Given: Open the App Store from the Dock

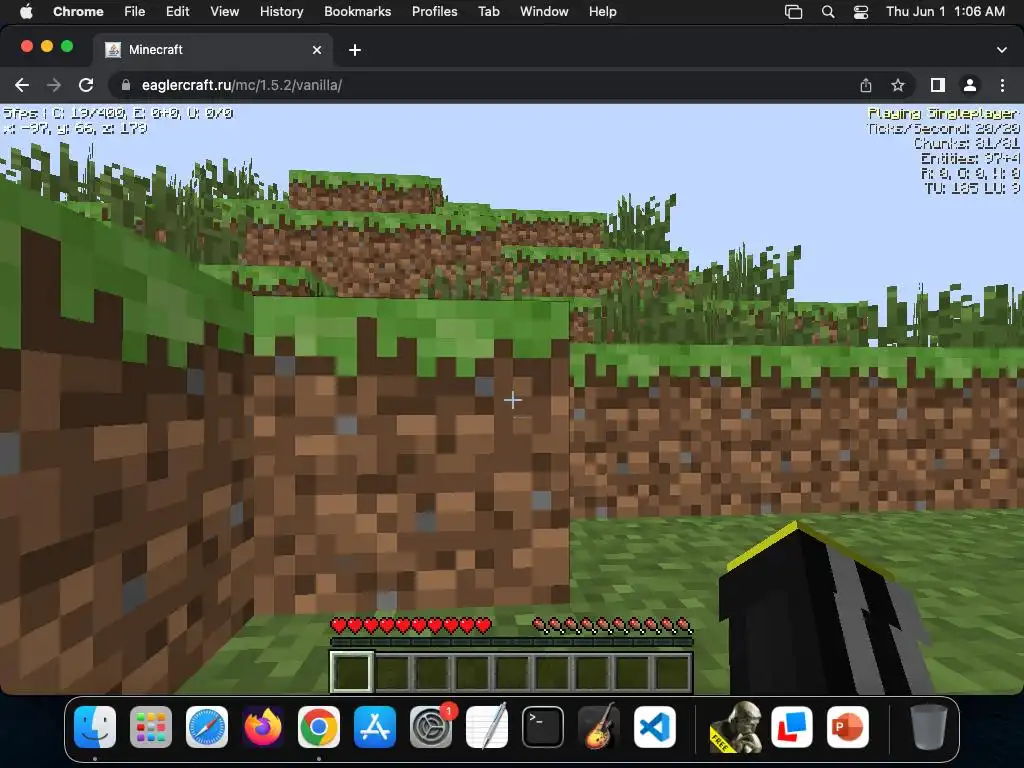Looking at the screenshot, I should click(375, 727).
